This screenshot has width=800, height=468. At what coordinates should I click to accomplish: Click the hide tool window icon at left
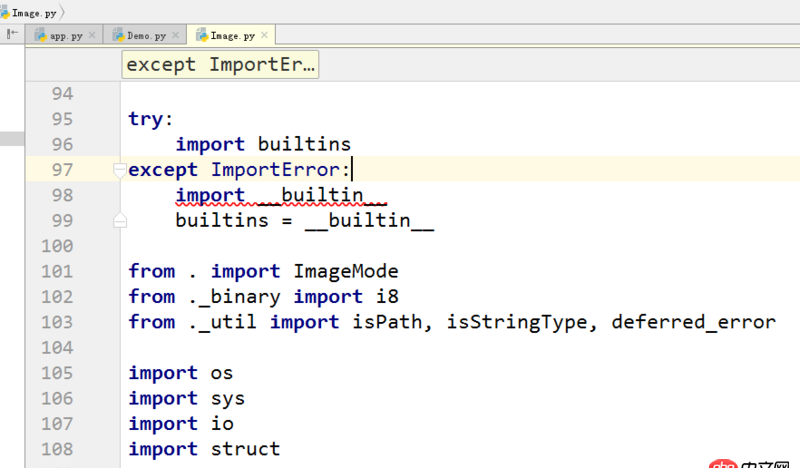pos(12,34)
